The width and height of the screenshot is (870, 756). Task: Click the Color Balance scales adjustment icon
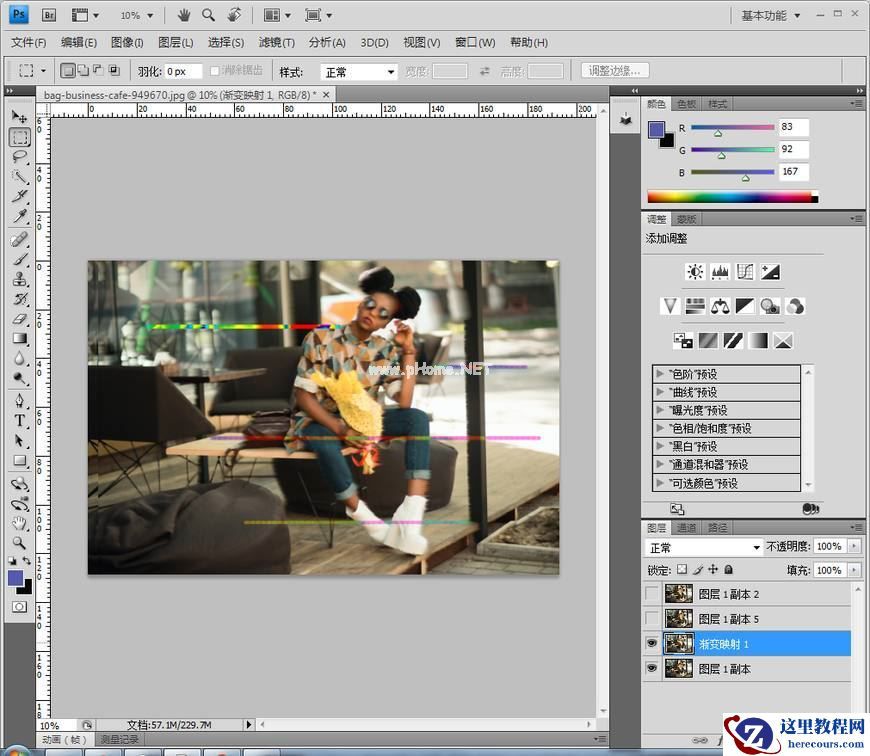click(x=720, y=306)
